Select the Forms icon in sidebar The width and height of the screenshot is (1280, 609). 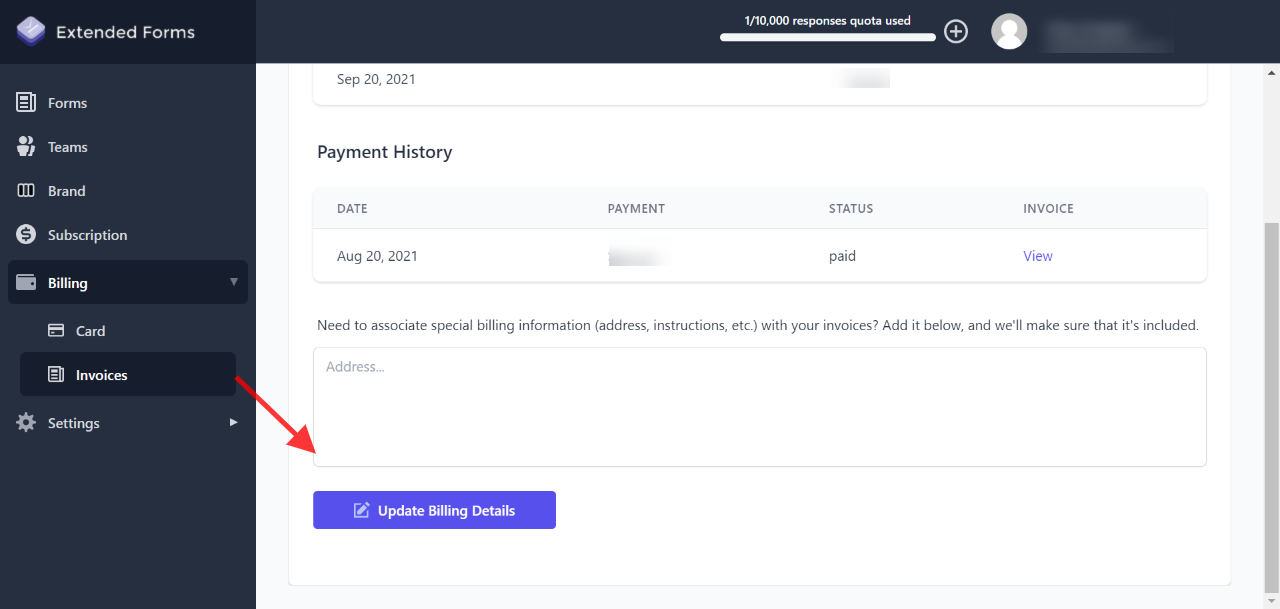[25, 102]
